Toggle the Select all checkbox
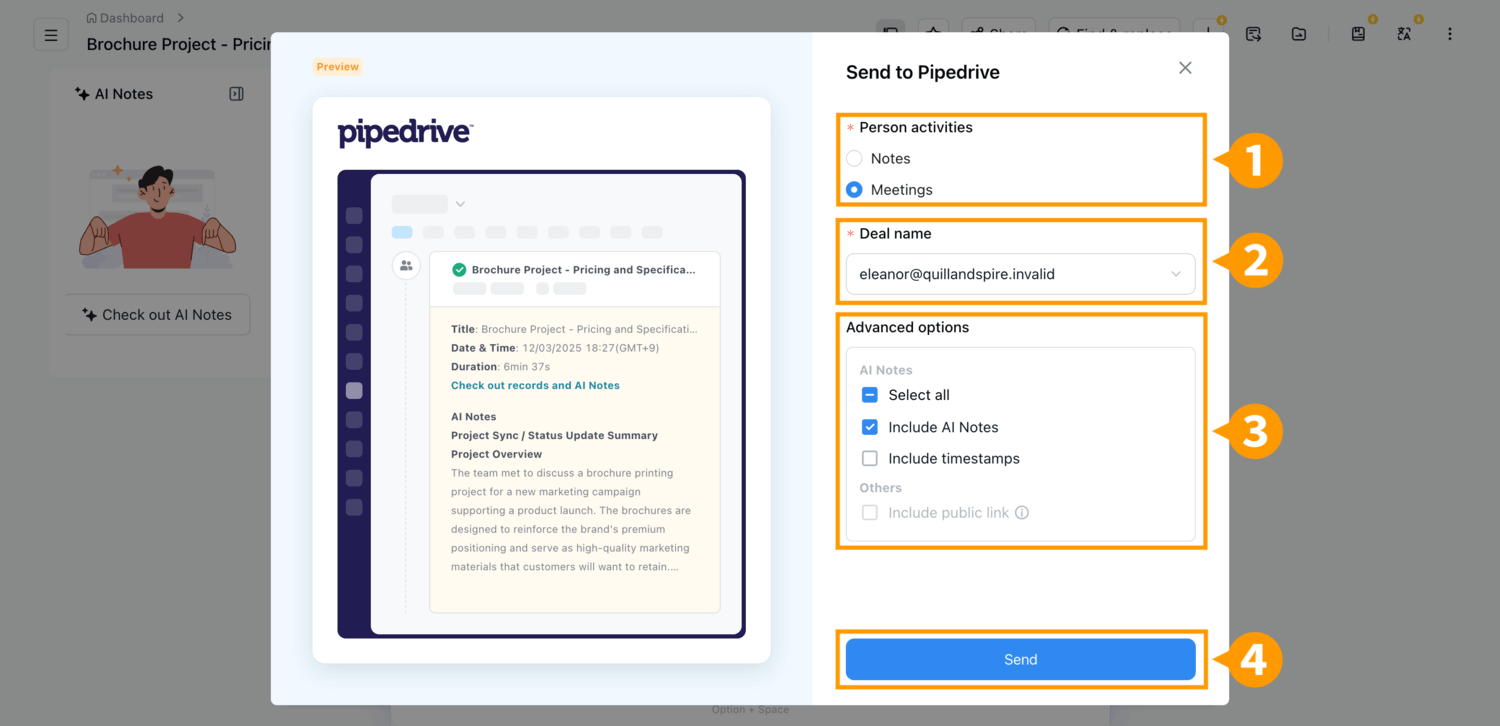 (870, 395)
